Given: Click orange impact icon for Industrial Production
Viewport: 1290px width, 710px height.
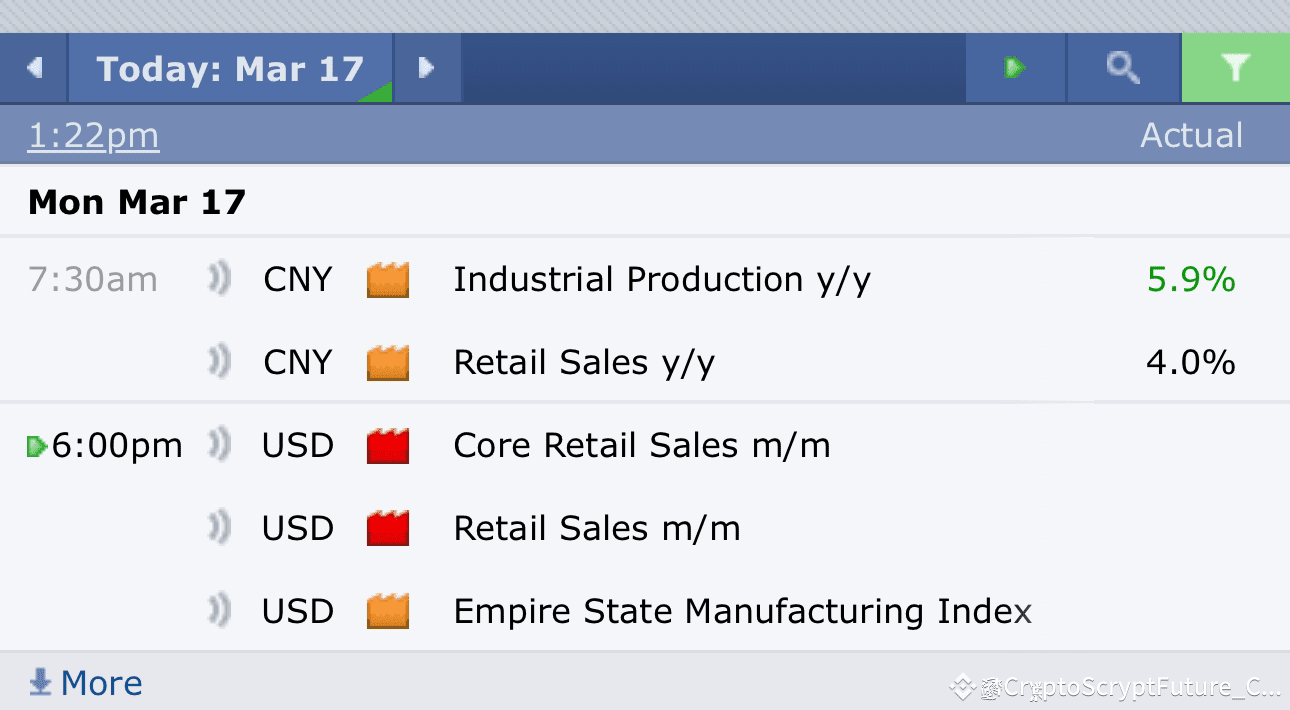Looking at the screenshot, I should [x=388, y=280].
